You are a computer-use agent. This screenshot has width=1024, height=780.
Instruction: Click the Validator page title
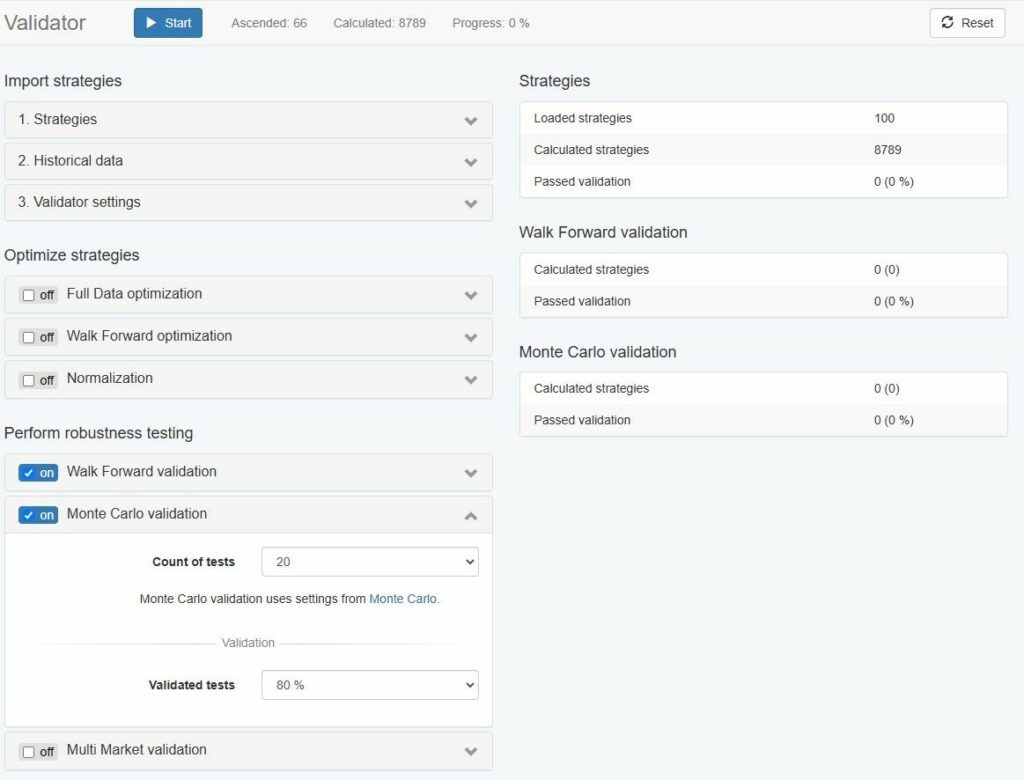(x=45, y=23)
